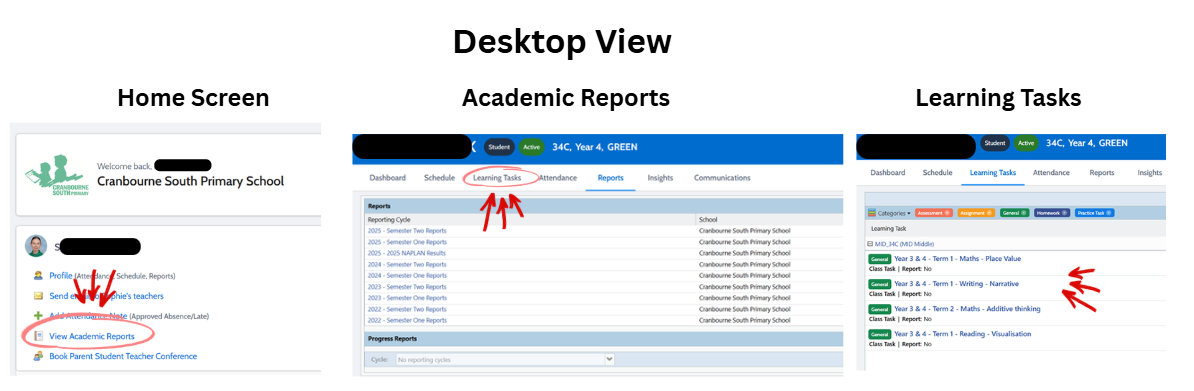Open Term 2 - Maths - Additive thinking task
Screen dimensions: 1194x391
967,309
